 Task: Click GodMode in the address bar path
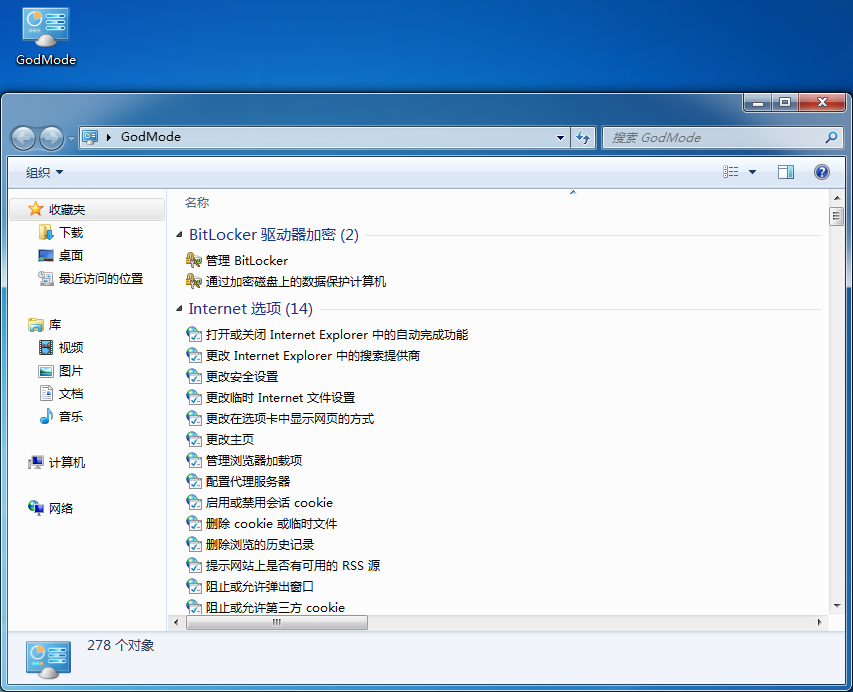151,137
